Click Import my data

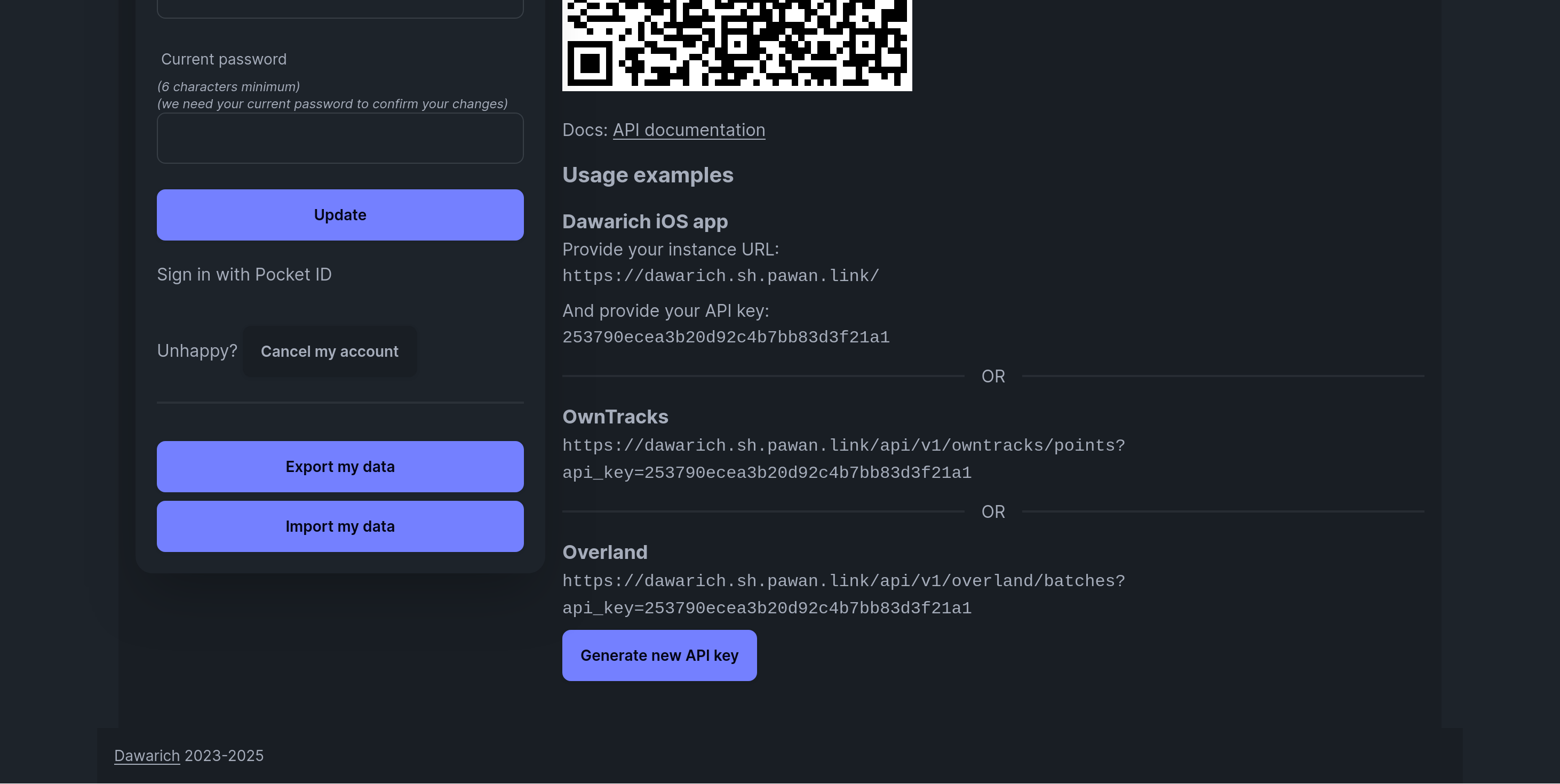tap(340, 526)
